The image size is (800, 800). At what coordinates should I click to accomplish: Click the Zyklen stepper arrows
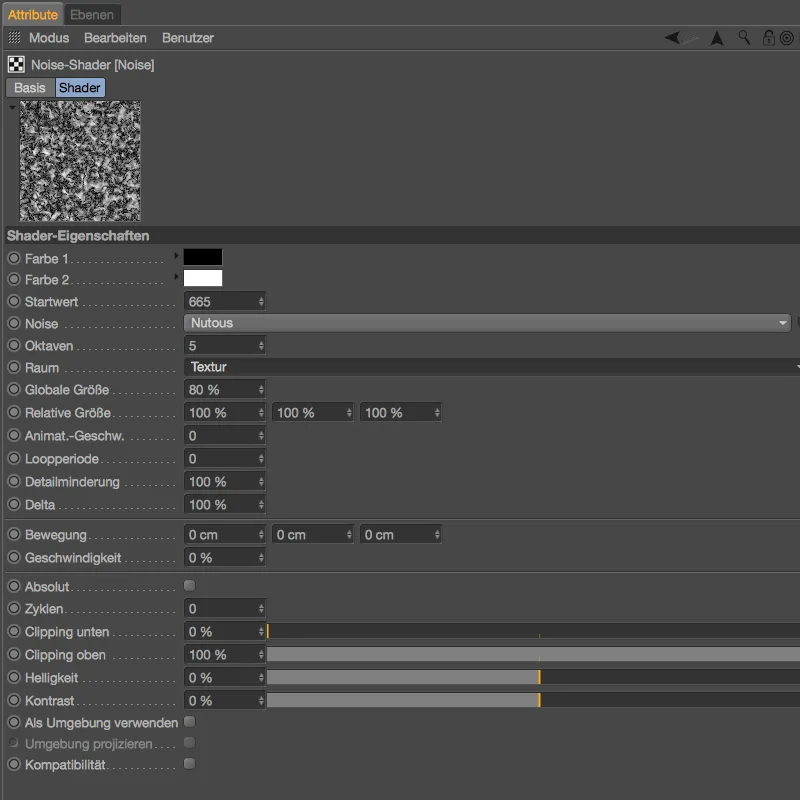[x=261, y=609]
